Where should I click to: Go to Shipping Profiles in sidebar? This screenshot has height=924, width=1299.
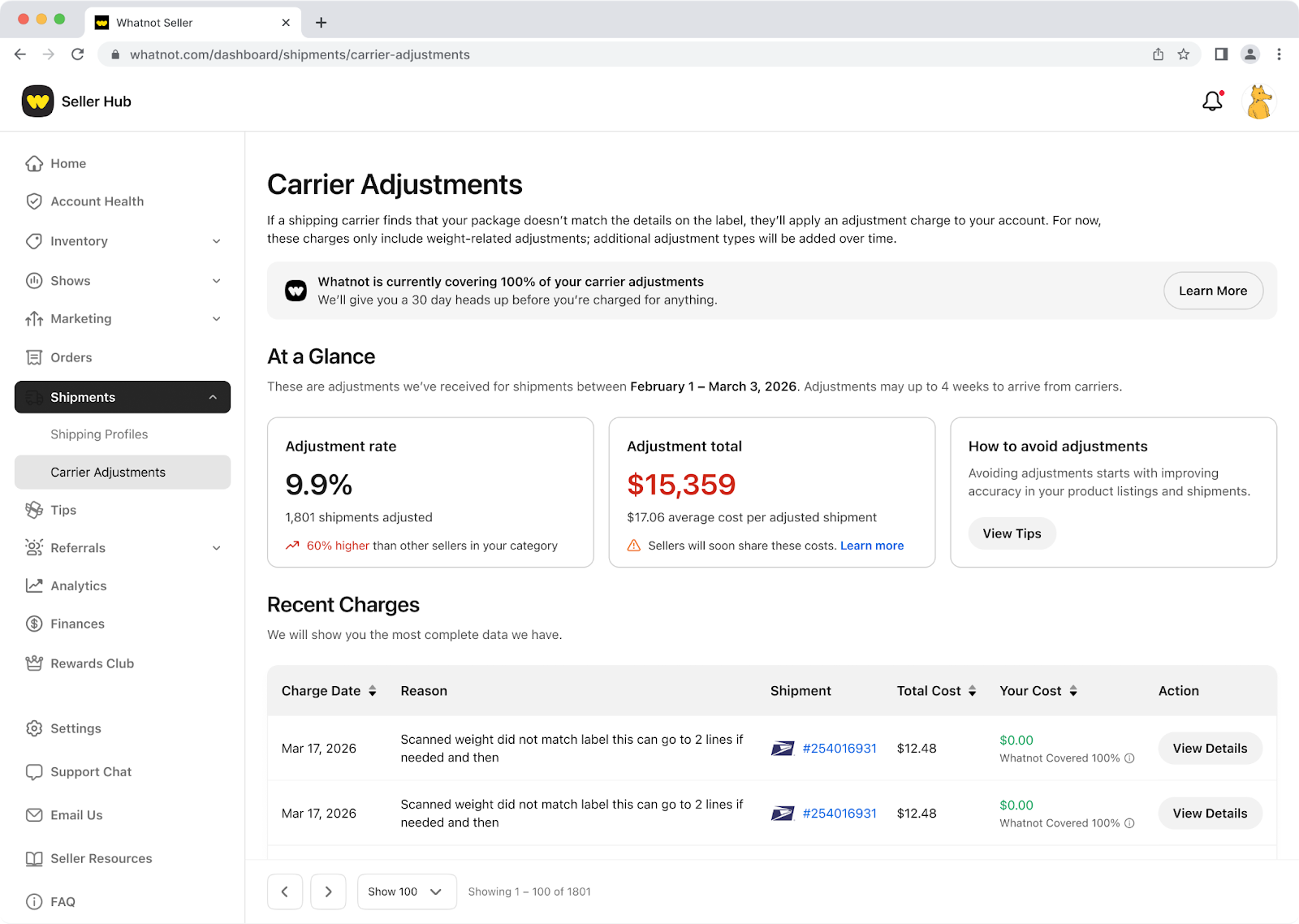[x=99, y=434]
